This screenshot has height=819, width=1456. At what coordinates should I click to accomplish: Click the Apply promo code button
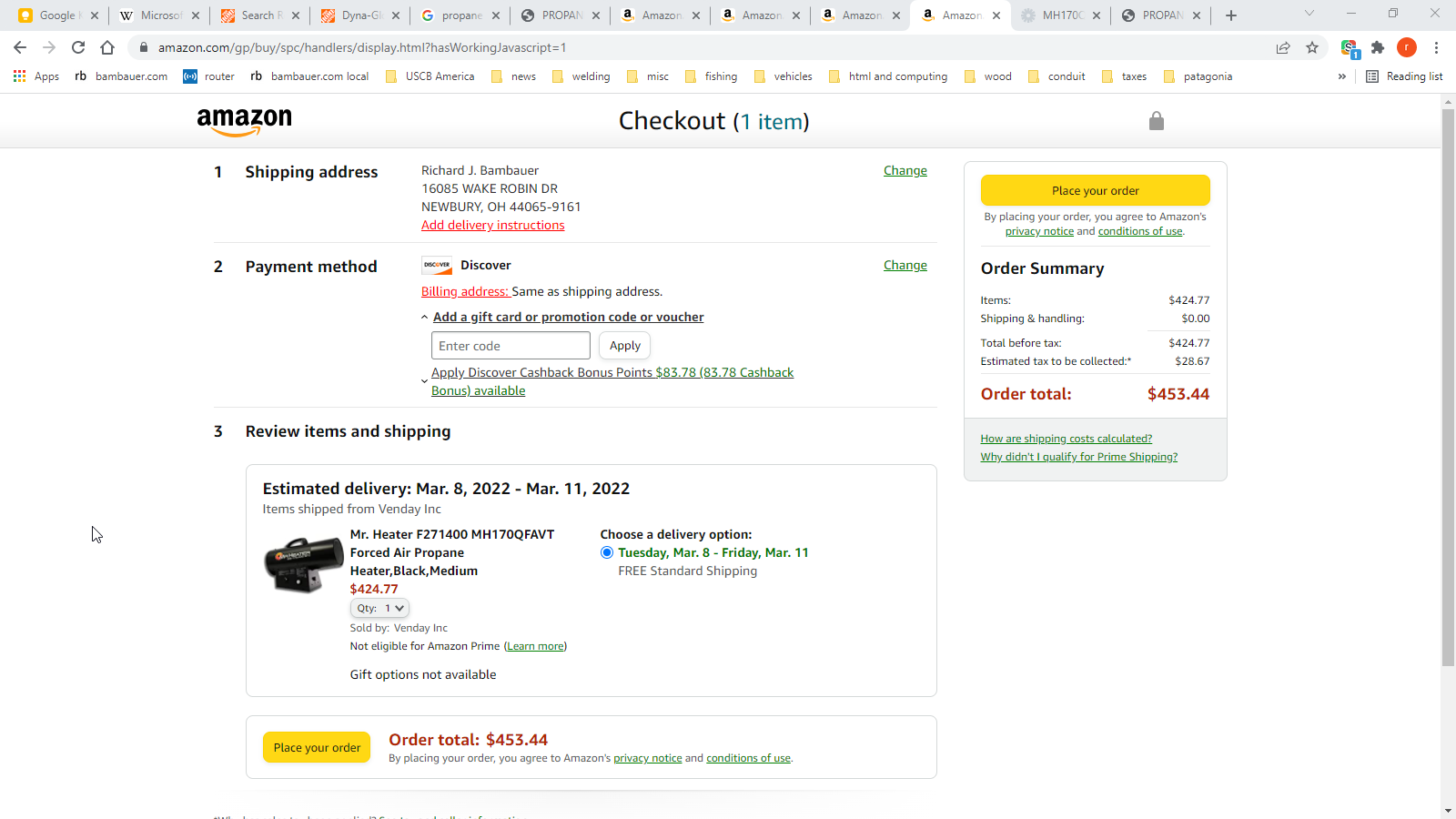click(624, 346)
